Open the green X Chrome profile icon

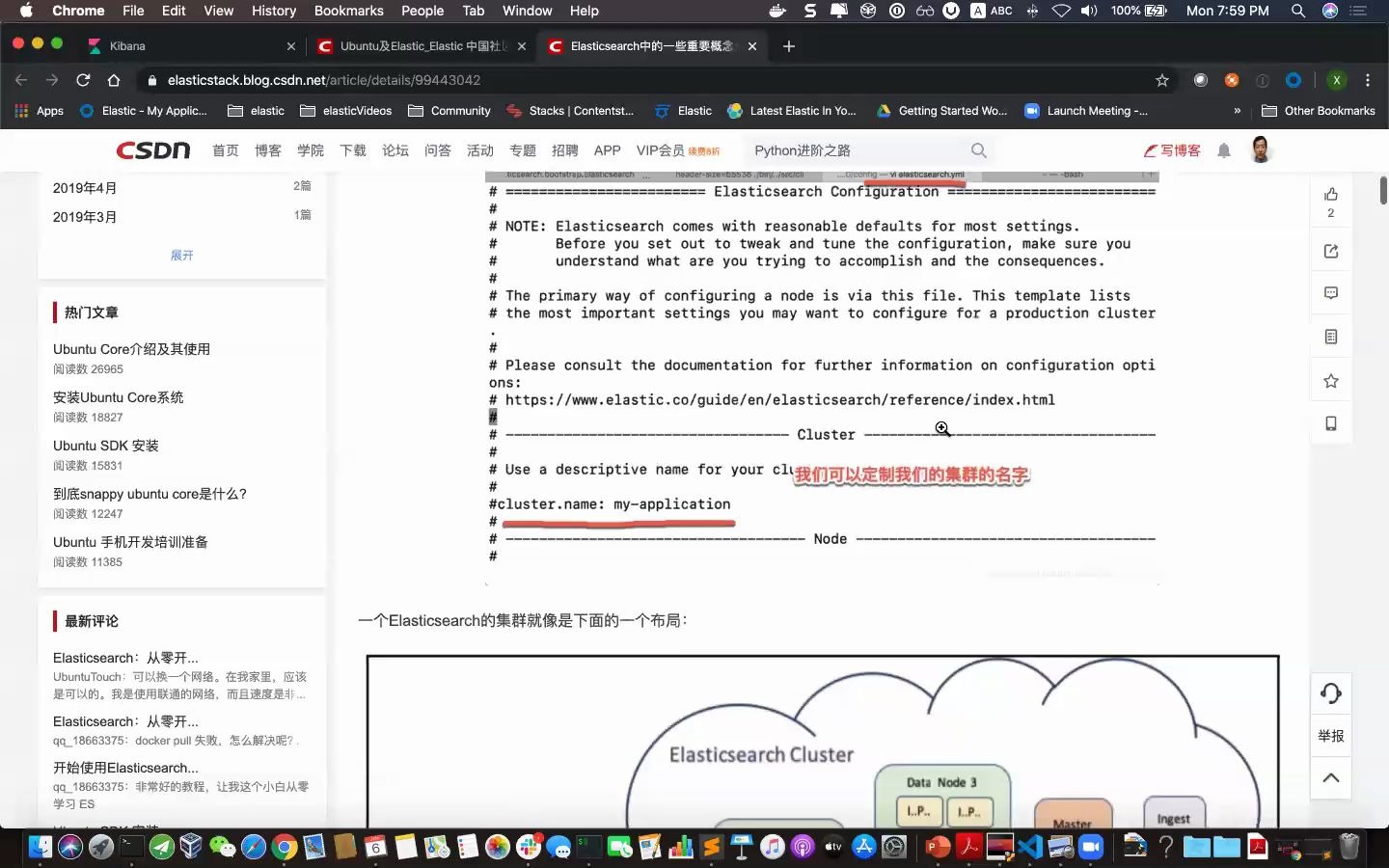1336,80
